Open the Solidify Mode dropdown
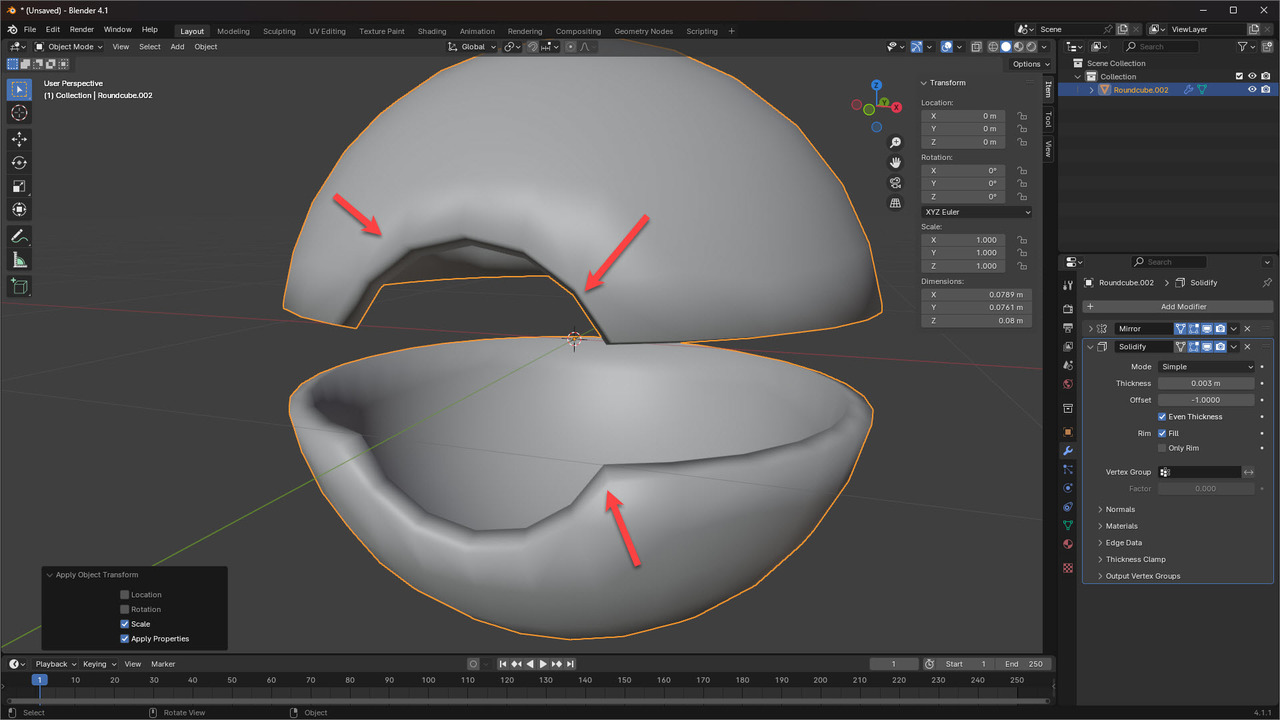 click(1206, 367)
